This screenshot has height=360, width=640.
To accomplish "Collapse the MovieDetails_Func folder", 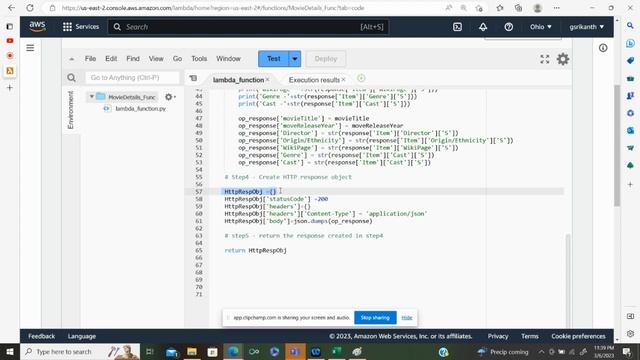I will 92,97.
